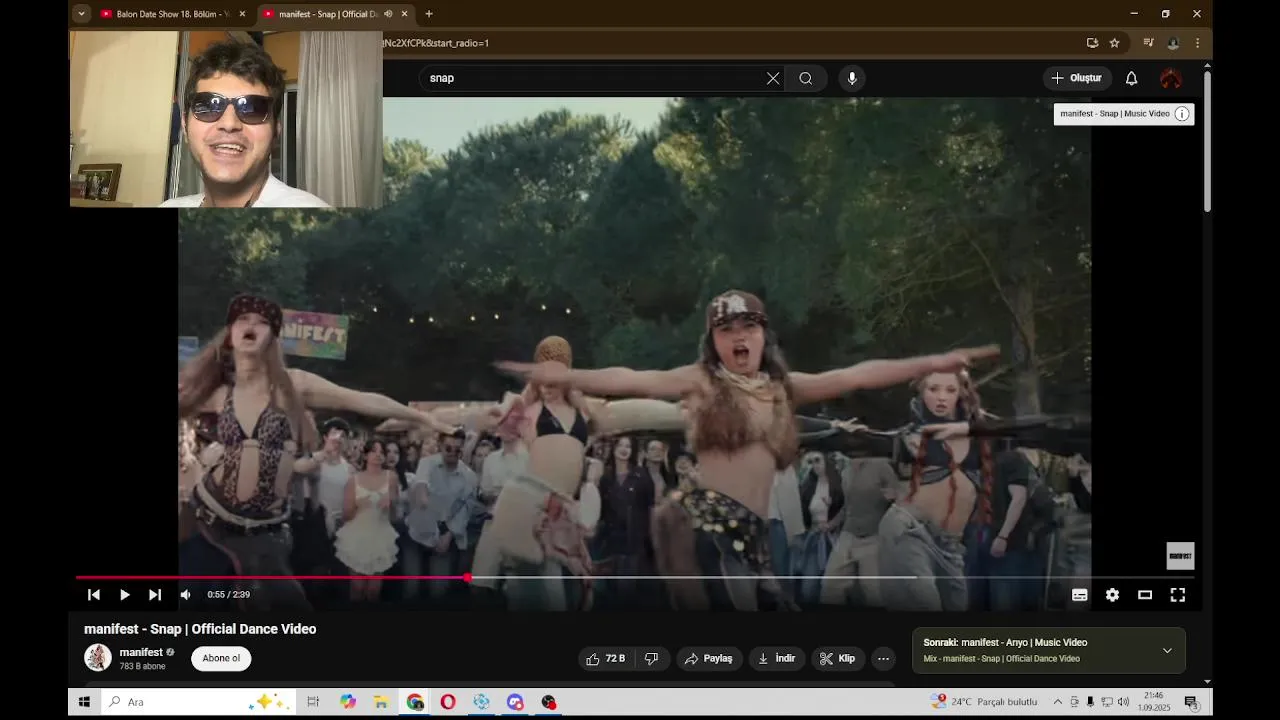Open the manifest channel name link
Image resolution: width=1280 pixels, height=720 pixels.
point(141,652)
